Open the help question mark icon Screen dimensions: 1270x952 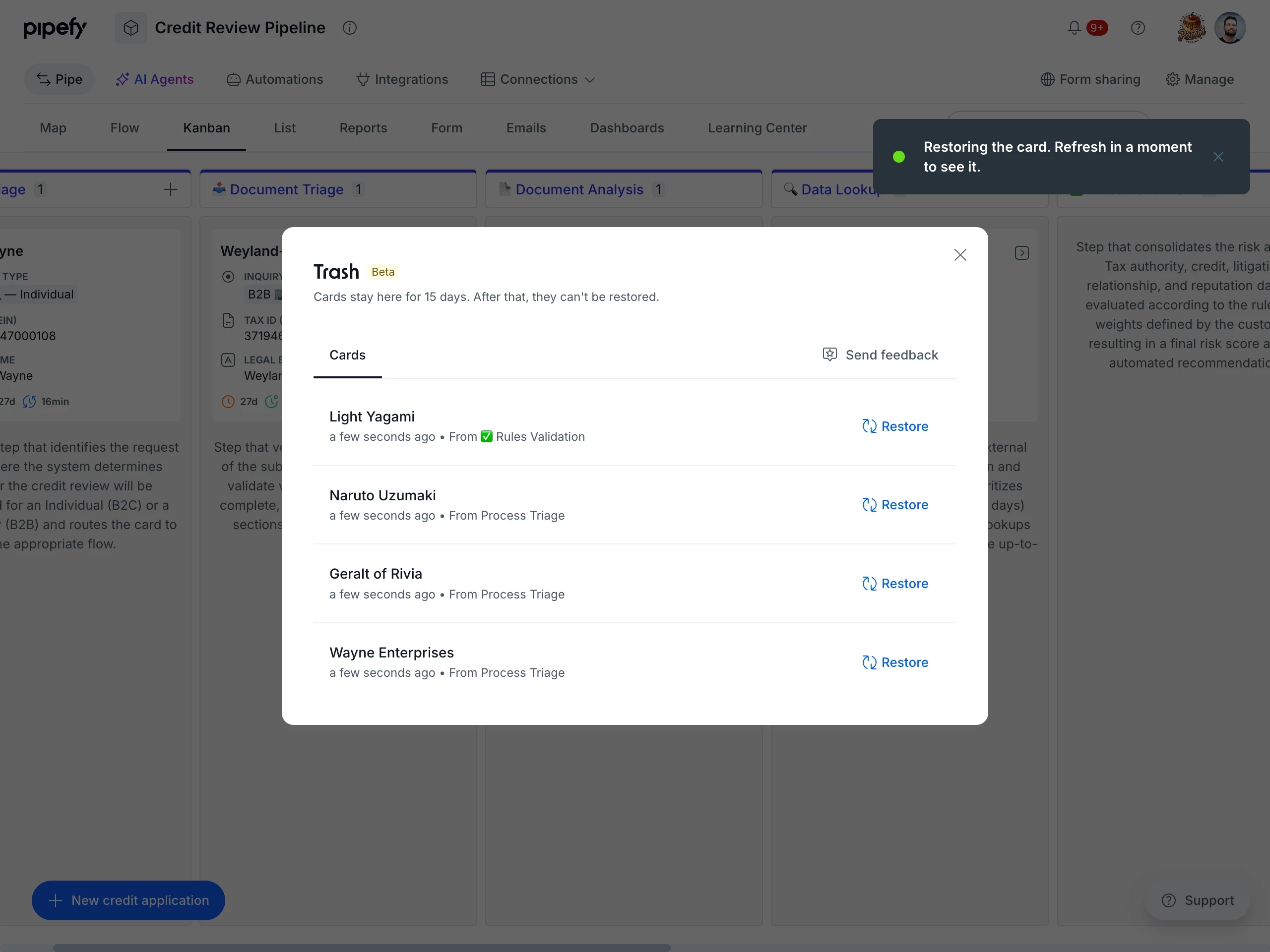point(1138,28)
